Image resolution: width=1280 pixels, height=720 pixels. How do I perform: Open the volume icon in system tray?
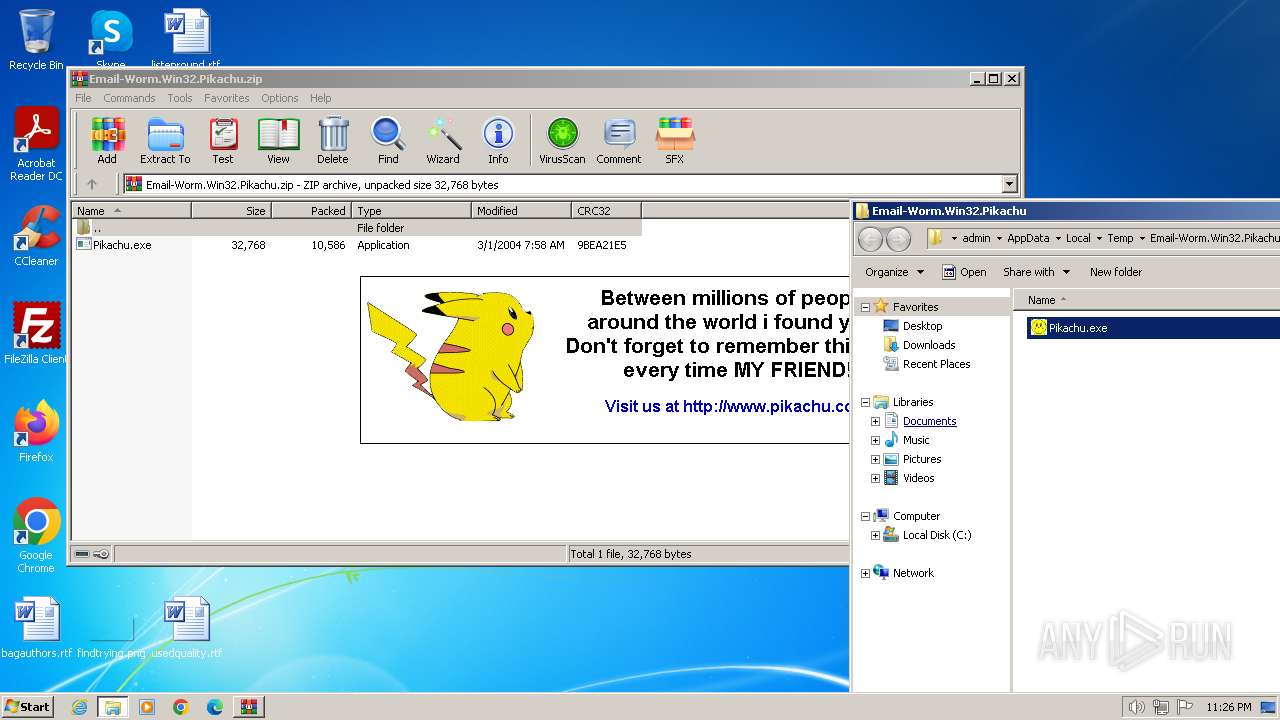tap(1136, 707)
